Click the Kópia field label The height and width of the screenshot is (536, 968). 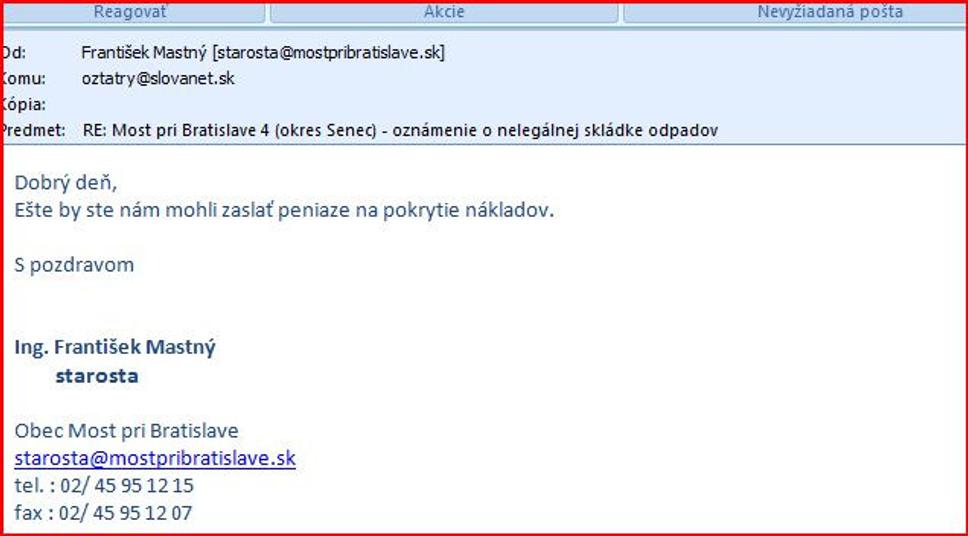pos(23,104)
